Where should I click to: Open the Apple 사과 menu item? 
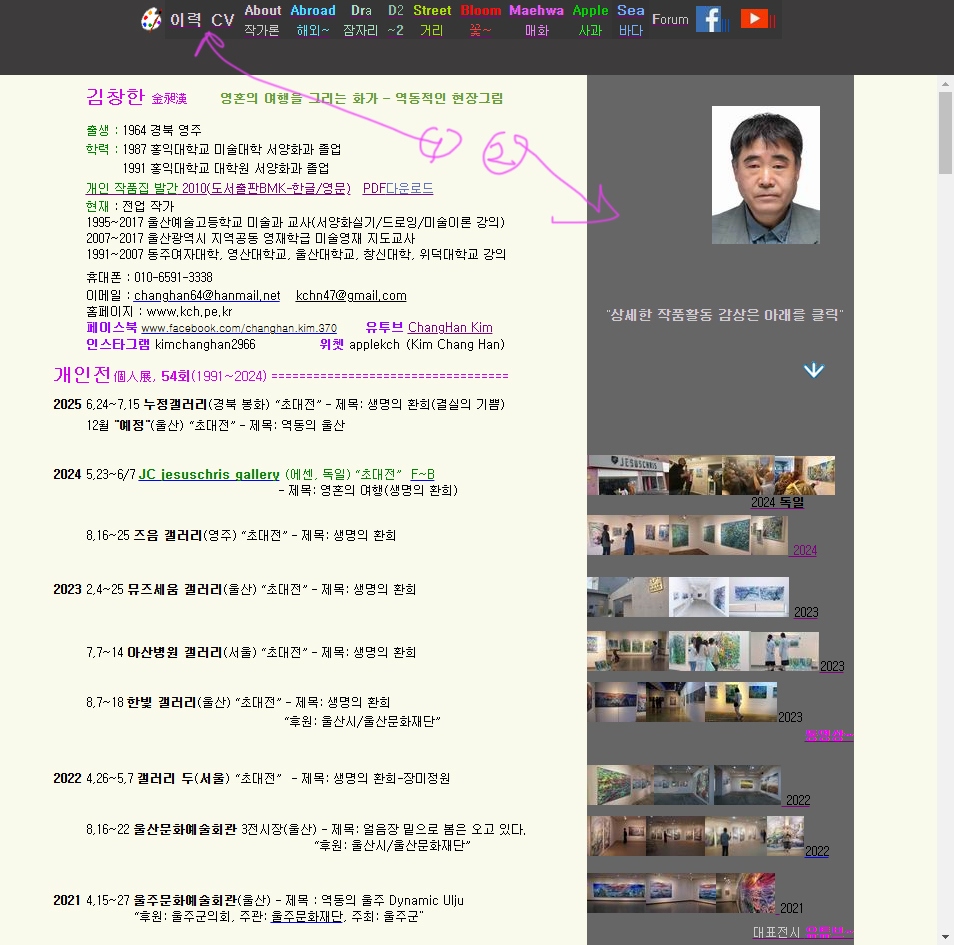590,20
